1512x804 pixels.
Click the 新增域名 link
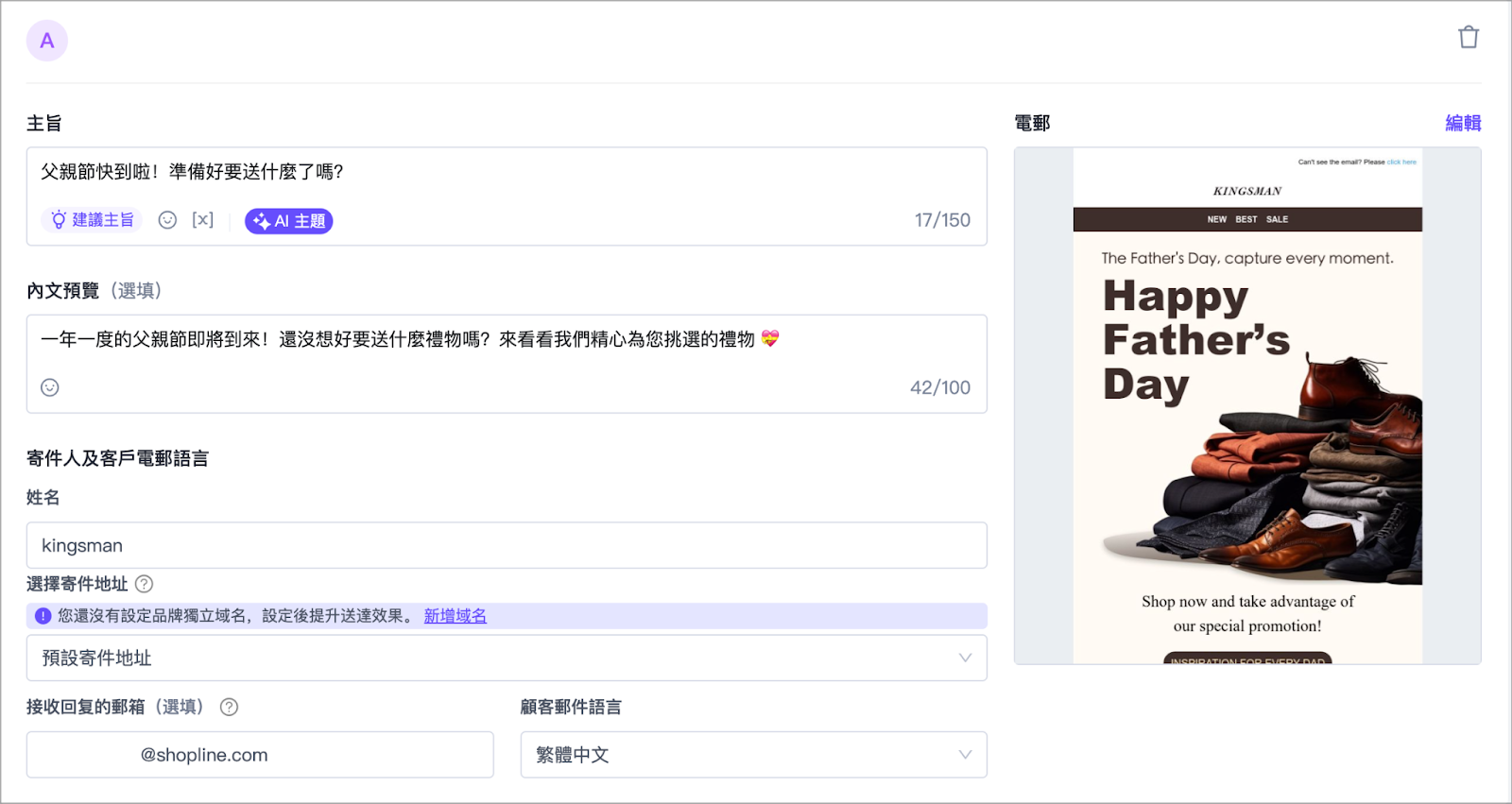[455, 616]
